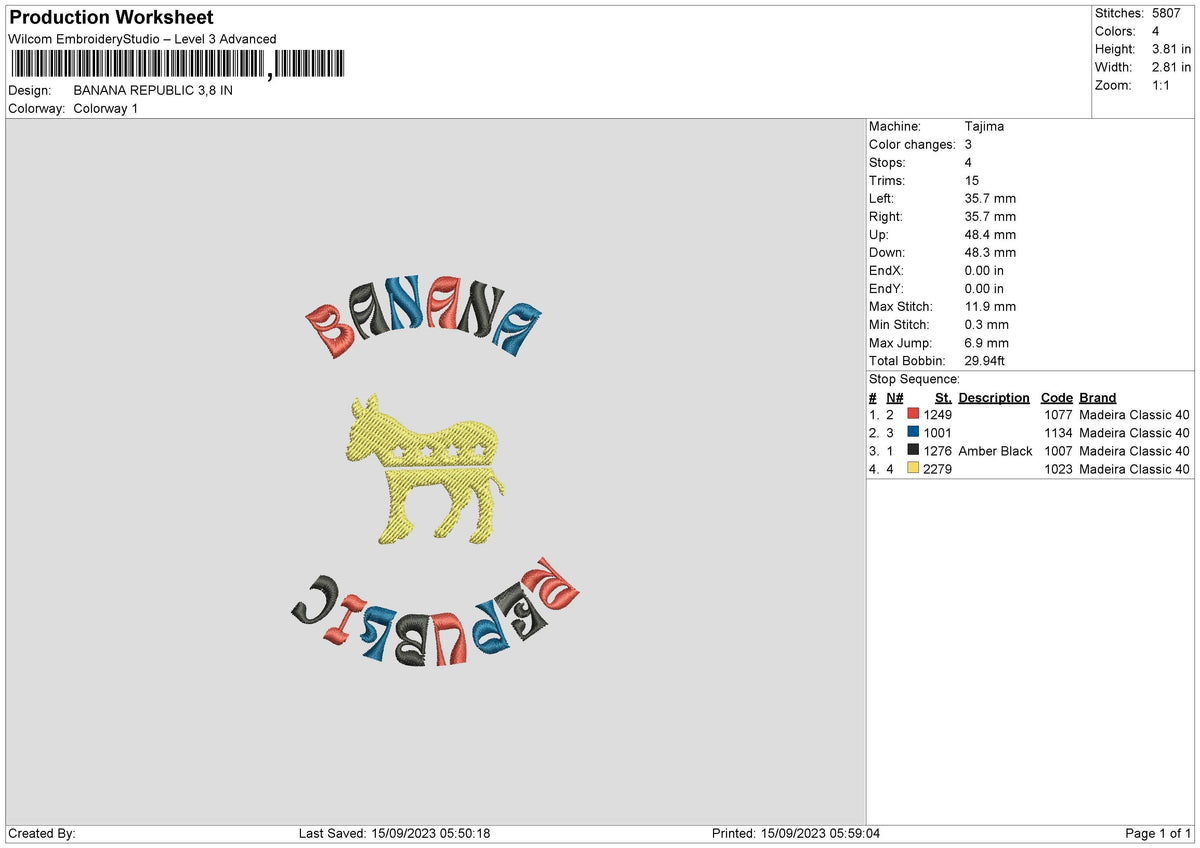1200x848 pixels.
Task: Click the red thread color swatch 1077
Action: tap(913, 414)
